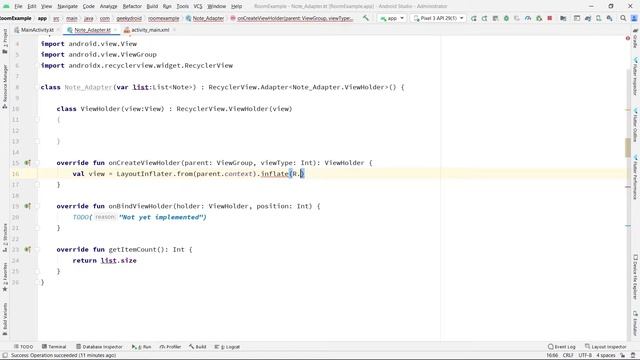
Task: Click the java breadcrumb segment
Action: tap(89, 18)
